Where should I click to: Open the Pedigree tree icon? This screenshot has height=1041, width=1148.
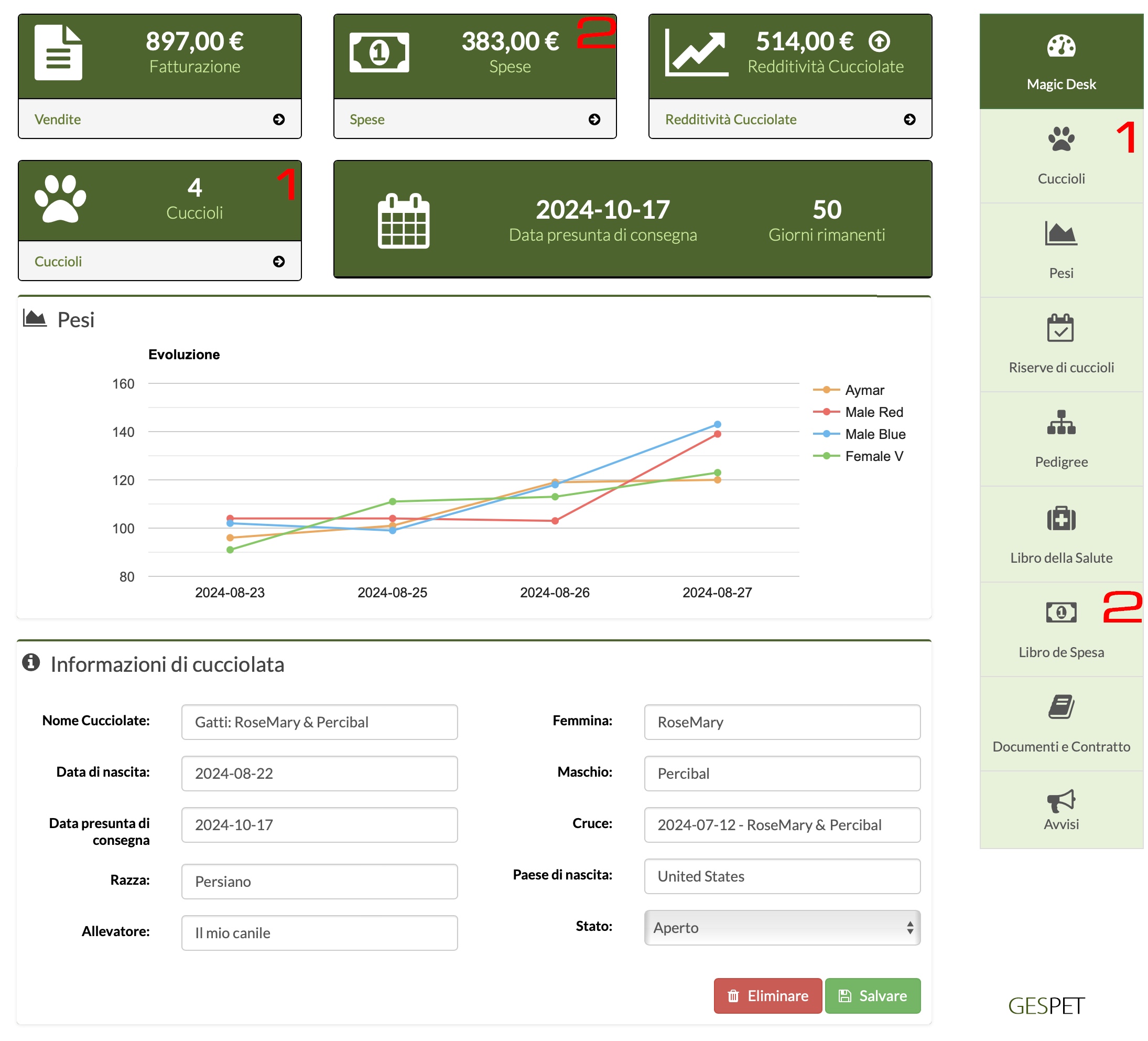1061,422
